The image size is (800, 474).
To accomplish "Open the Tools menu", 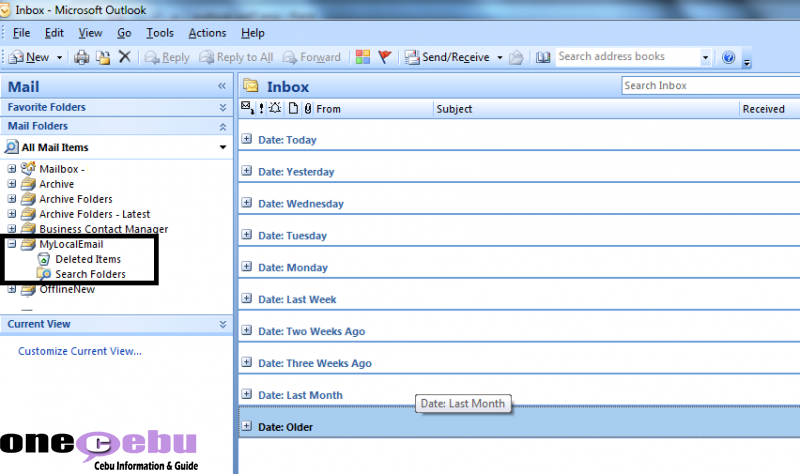I will [160, 33].
